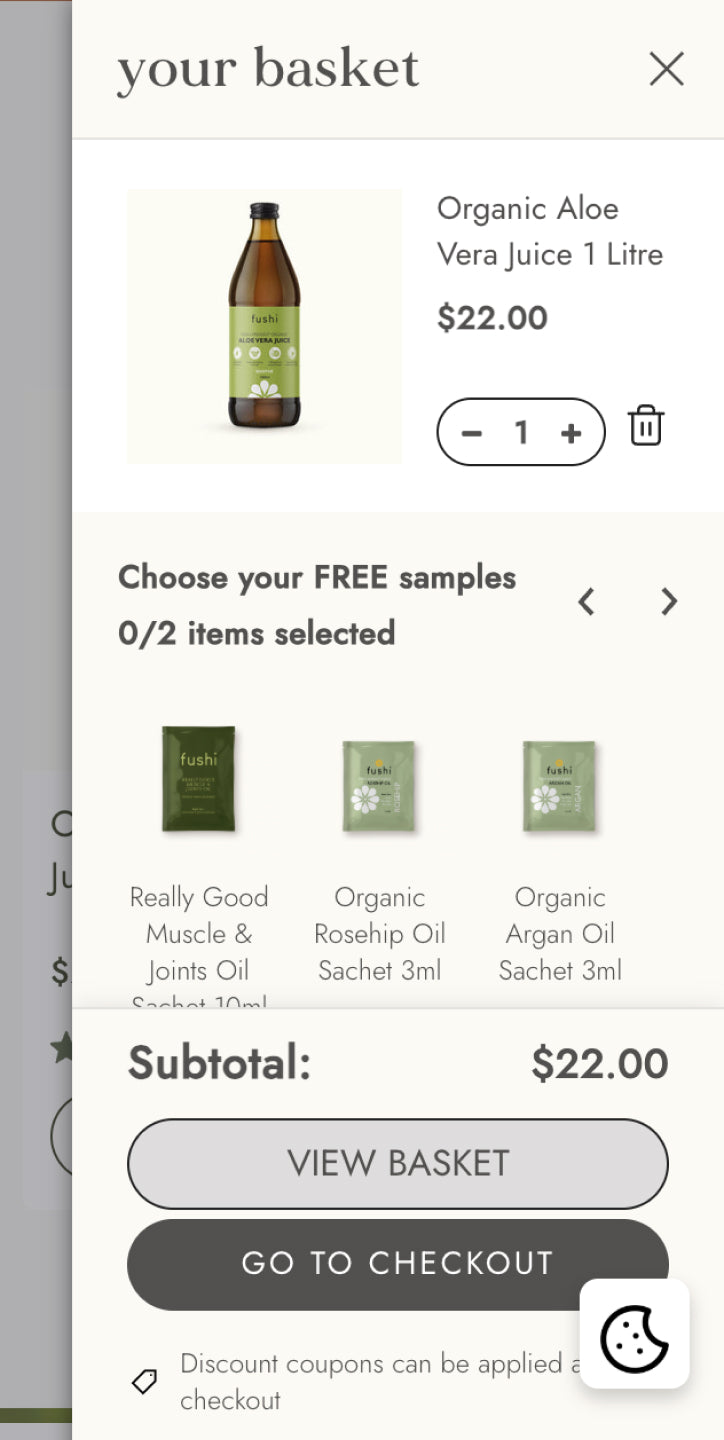Click Organic Argan Oil Sachet 3ml label
This screenshot has width=724, height=1440.
pyautogui.click(x=560, y=934)
